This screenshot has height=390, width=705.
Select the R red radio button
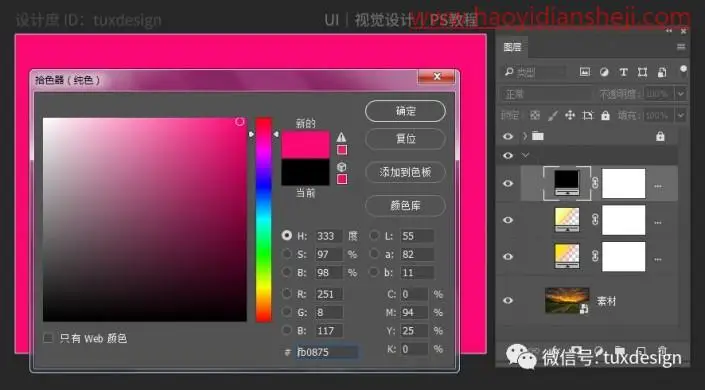pos(286,294)
